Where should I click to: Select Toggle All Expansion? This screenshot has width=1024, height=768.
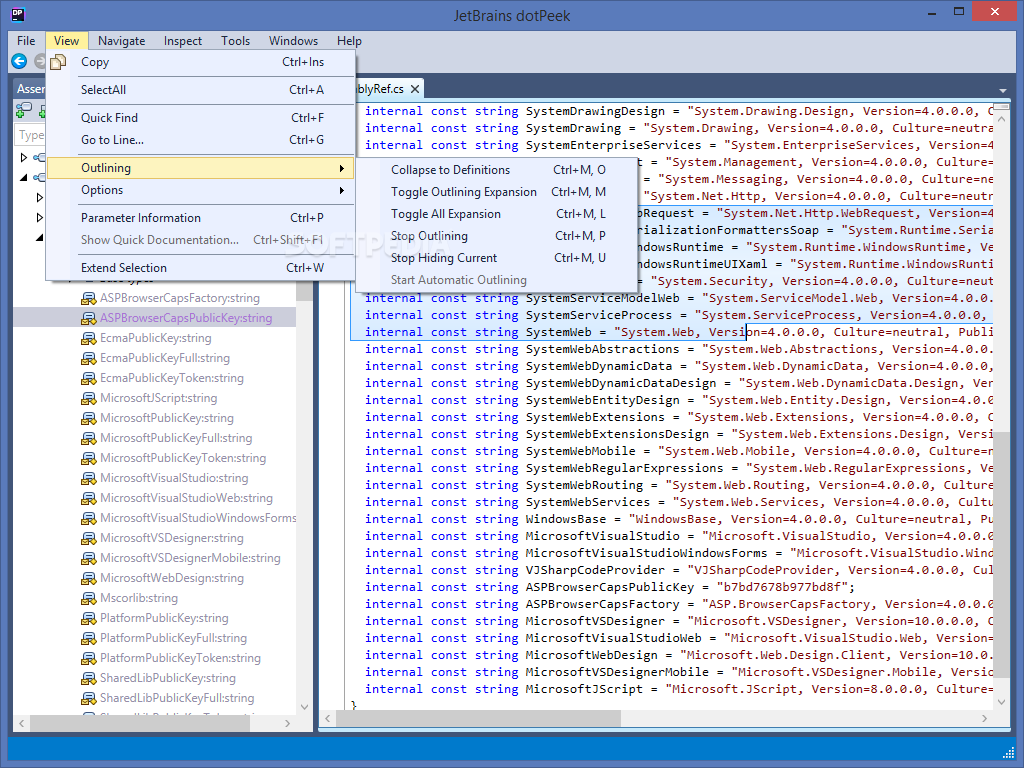[x=496, y=214]
